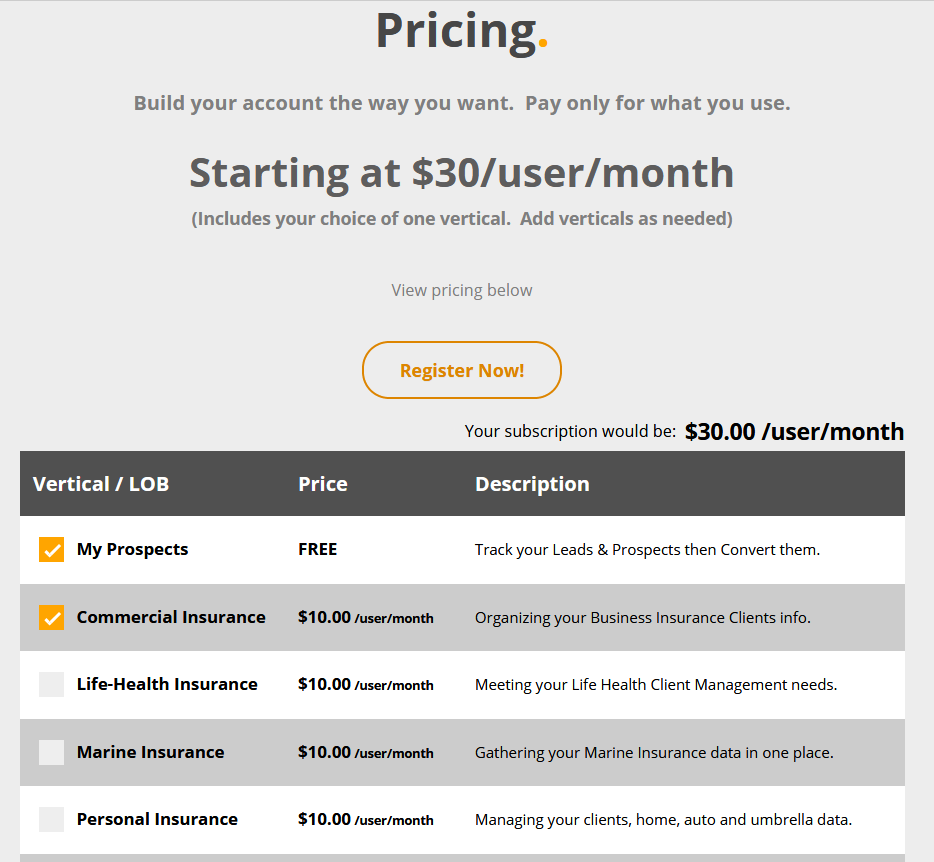Click the Marine Insurance description text
The height and width of the screenshot is (862, 934).
(654, 752)
